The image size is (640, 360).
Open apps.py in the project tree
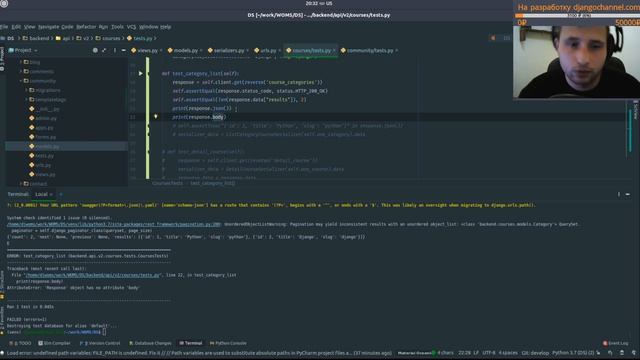[41, 128]
